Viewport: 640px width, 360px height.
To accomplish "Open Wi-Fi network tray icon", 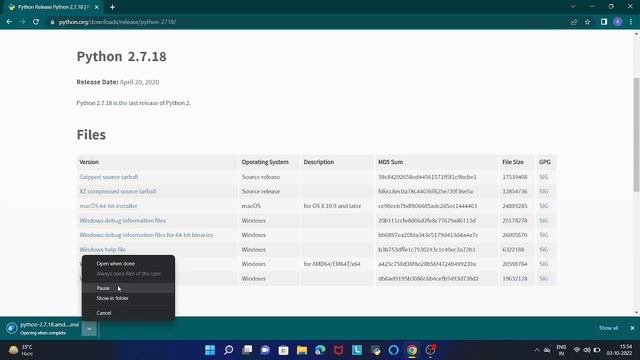I will pyautogui.click(x=577, y=350).
